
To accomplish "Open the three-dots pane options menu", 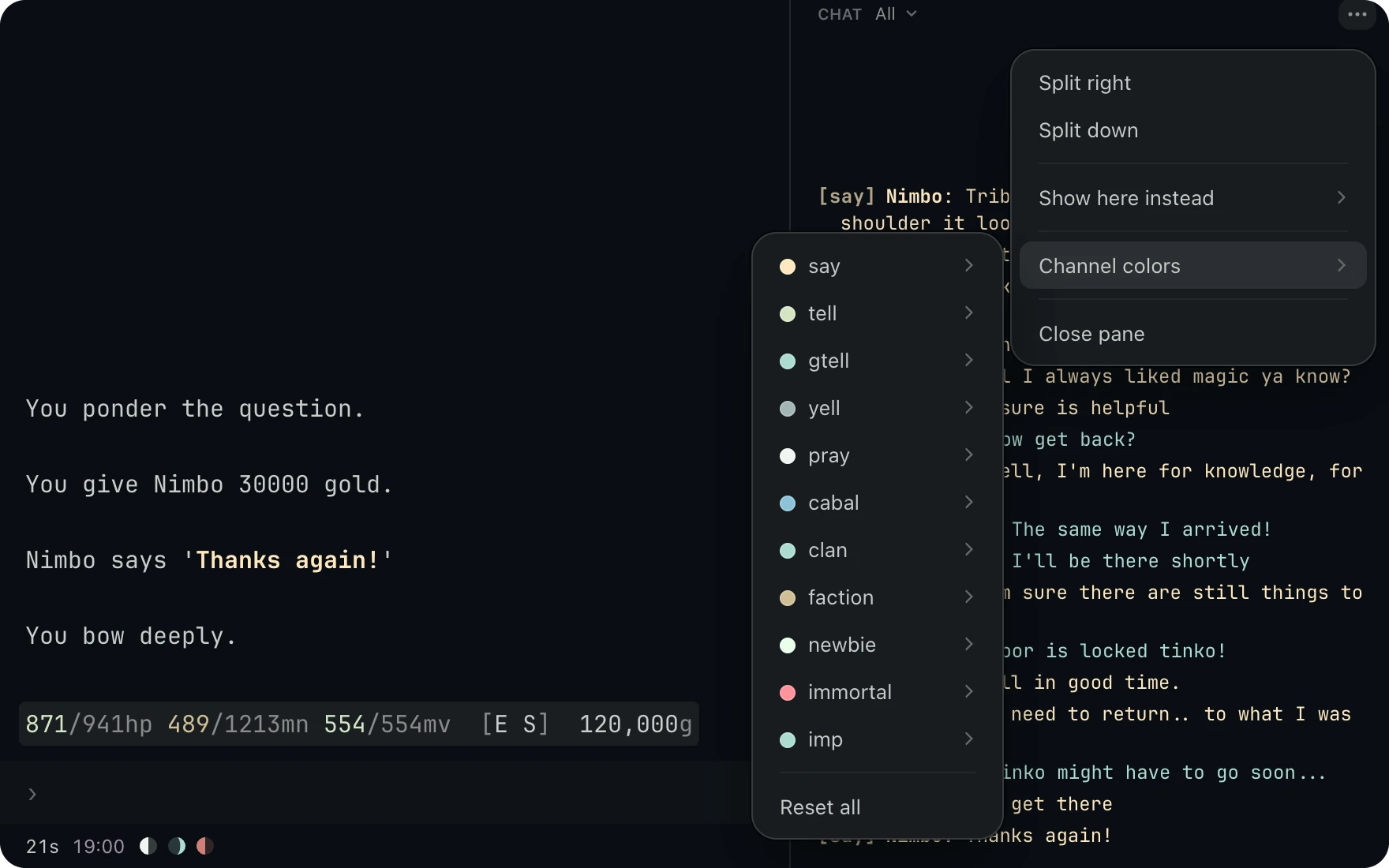I will [1357, 14].
